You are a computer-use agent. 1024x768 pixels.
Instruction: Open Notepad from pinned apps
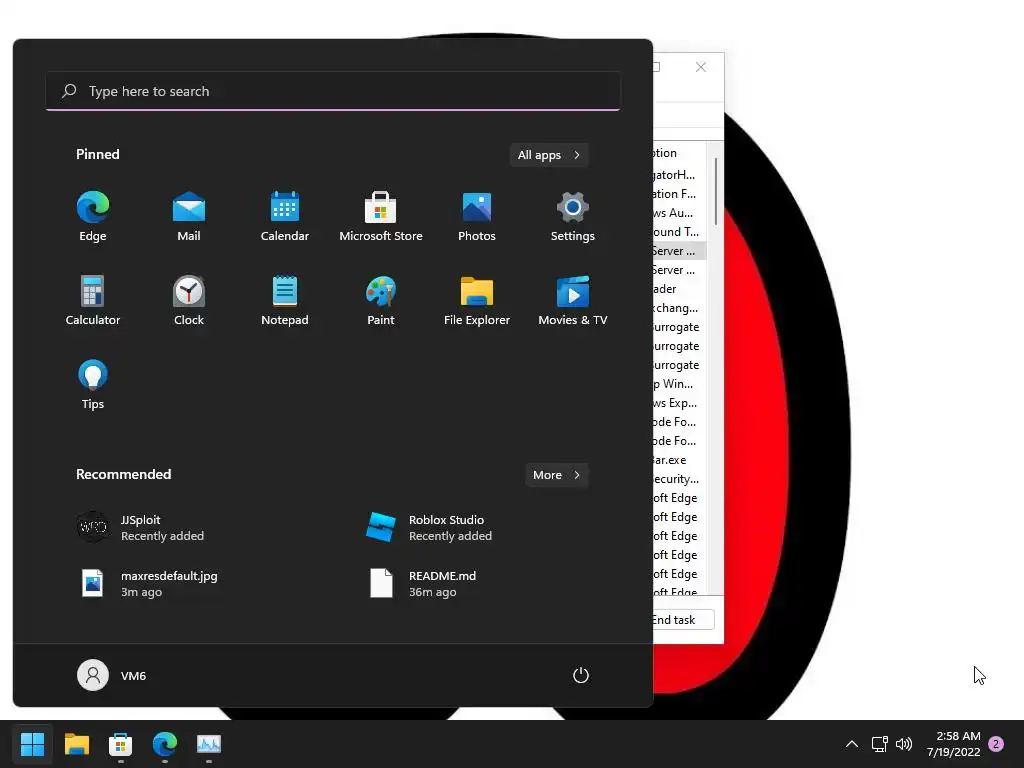pos(285,300)
